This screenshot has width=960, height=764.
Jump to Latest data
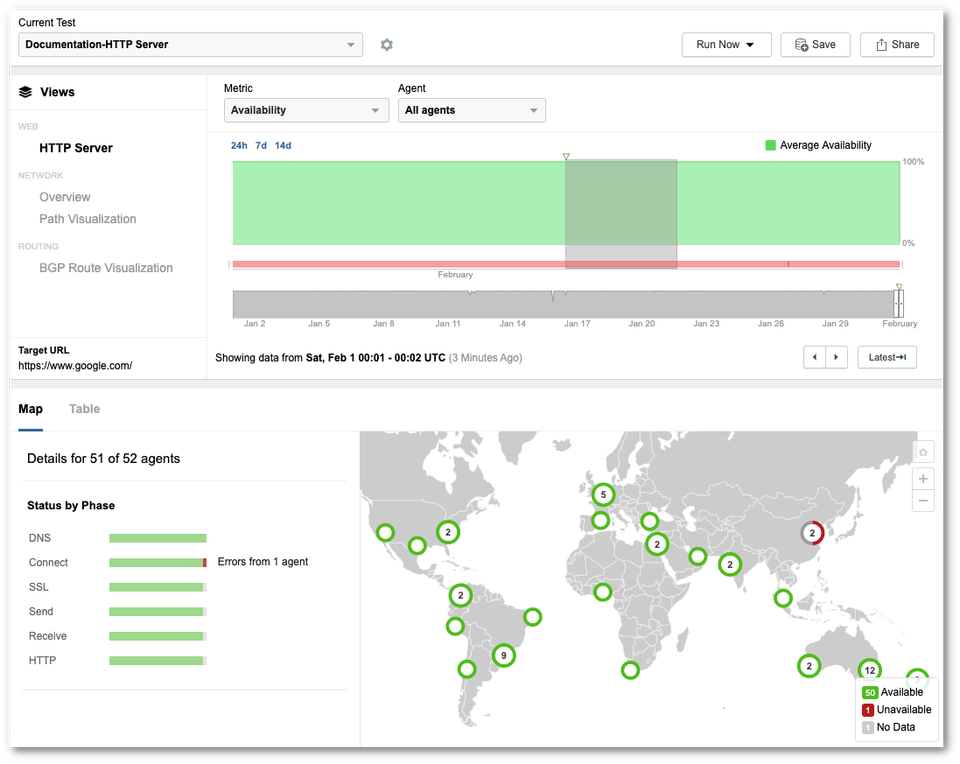[886, 357]
